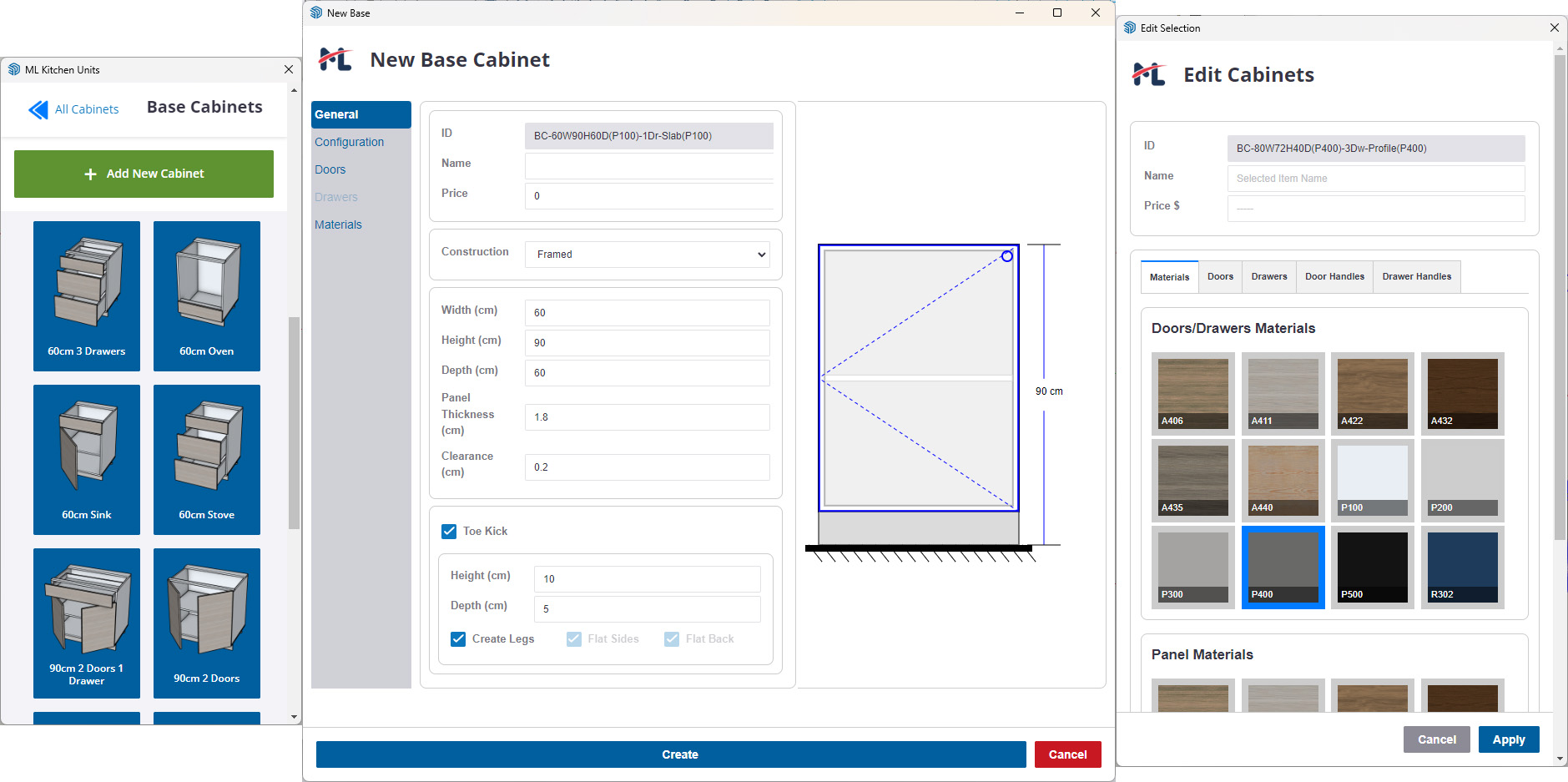The height and width of the screenshot is (782, 1568).
Task: Select the Doors section in the sidebar
Action: click(x=330, y=169)
